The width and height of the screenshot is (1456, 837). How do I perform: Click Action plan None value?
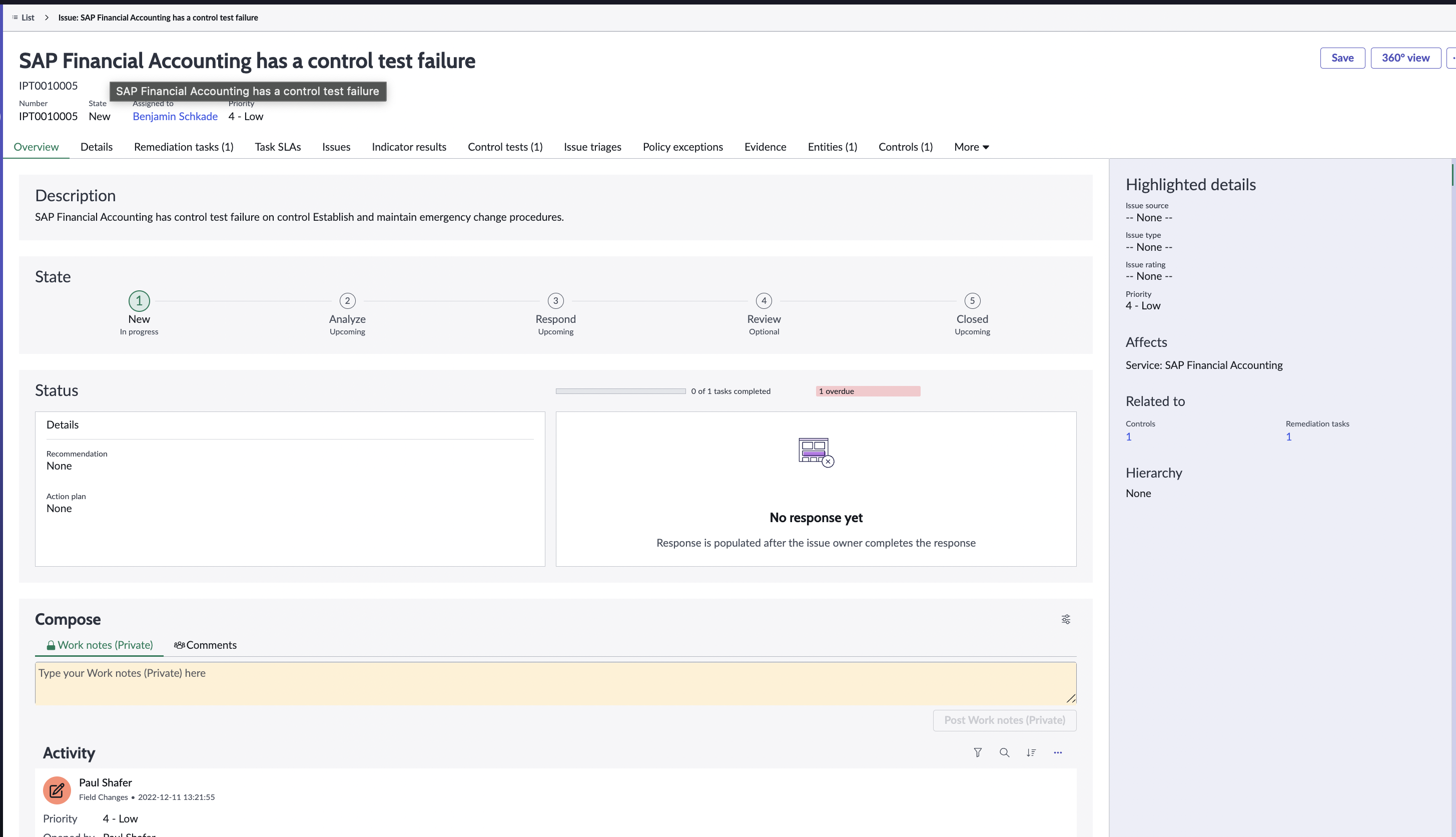coord(59,508)
